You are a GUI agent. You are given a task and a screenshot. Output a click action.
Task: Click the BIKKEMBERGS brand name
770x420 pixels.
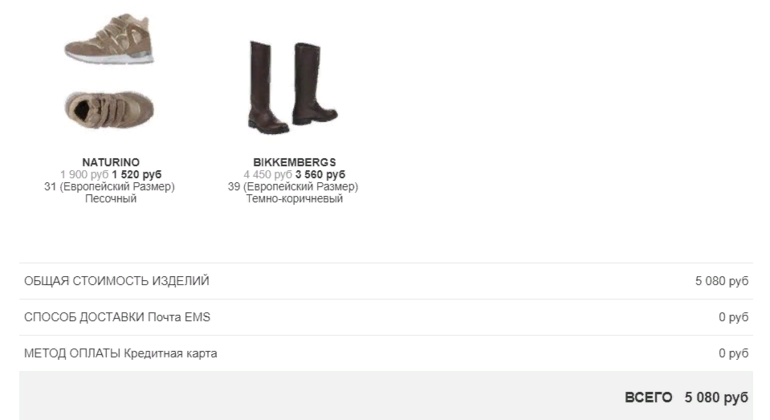pyautogui.click(x=294, y=162)
